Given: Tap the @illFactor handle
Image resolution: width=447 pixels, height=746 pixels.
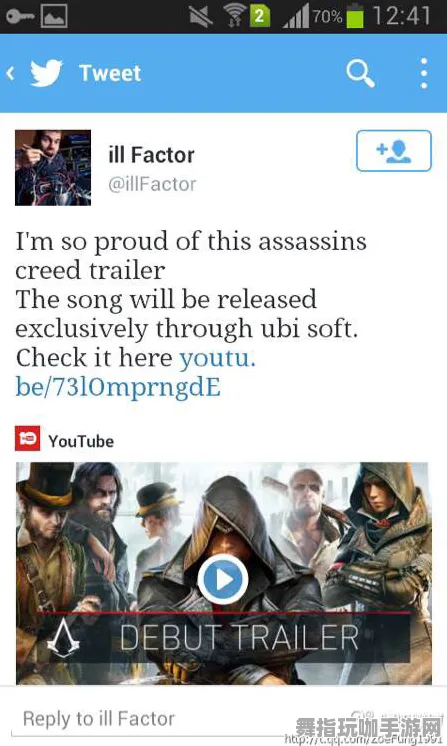Looking at the screenshot, I should pos(152,184).
